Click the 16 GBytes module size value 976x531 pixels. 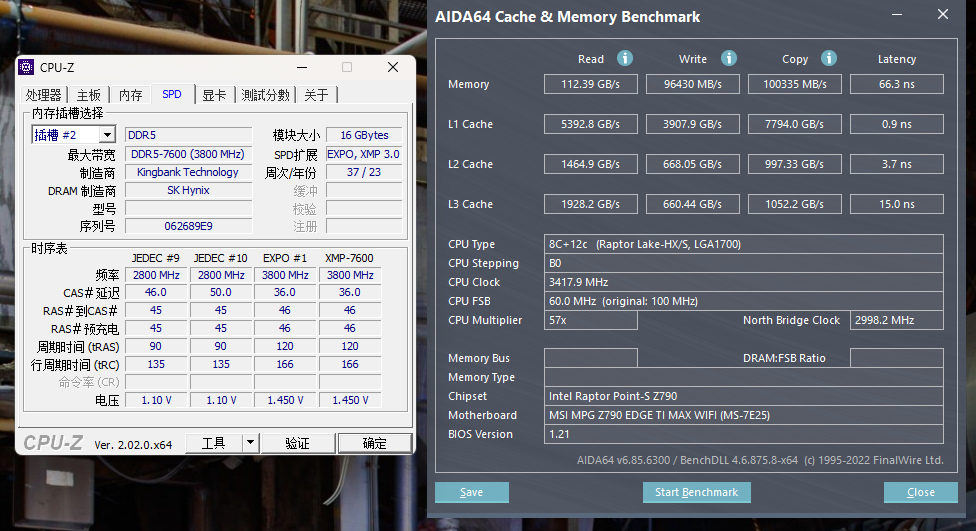click(364, 135)
